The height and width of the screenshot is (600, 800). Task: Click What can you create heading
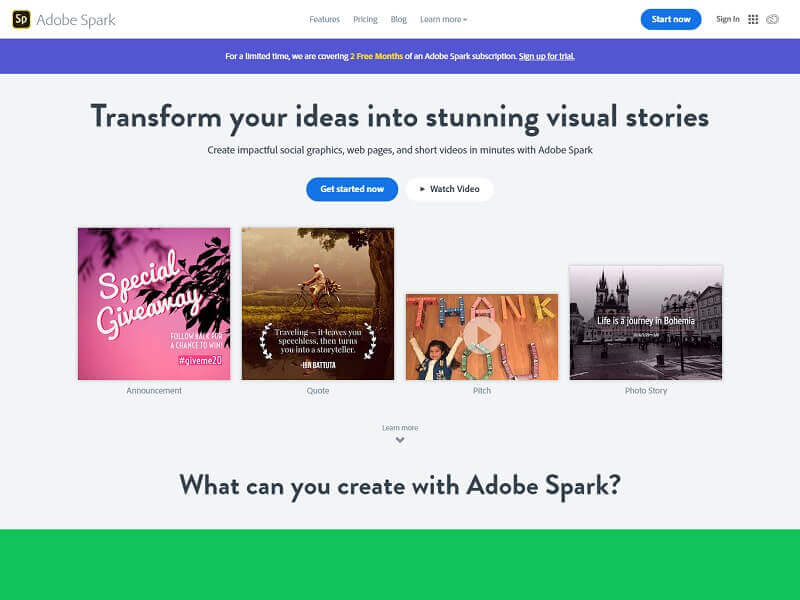point(400,485)
